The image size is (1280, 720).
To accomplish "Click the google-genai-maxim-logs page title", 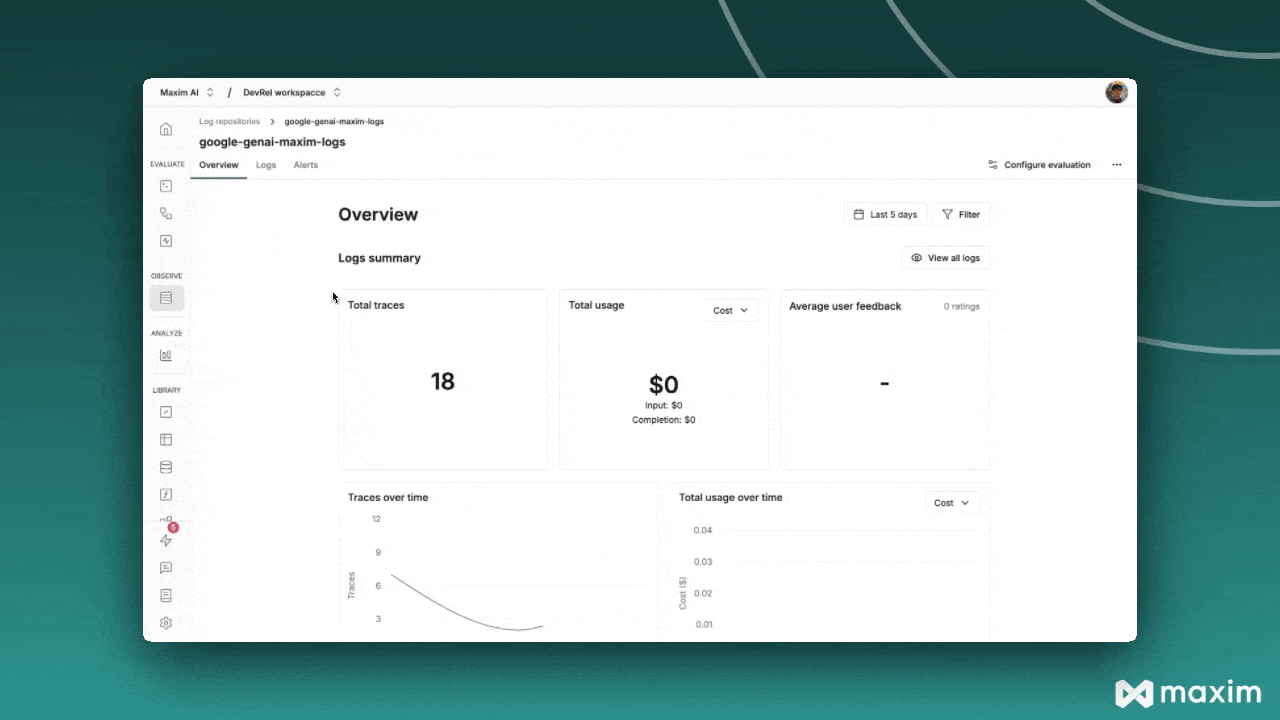I will 272,142.
